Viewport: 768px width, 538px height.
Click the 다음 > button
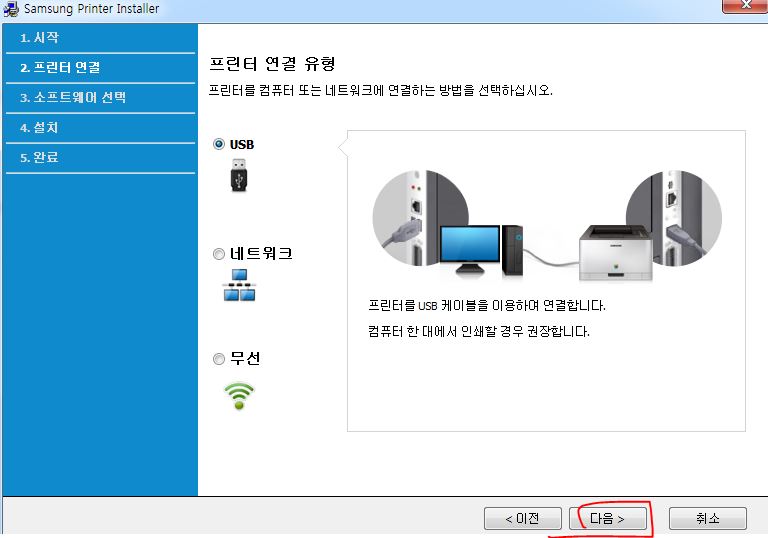pos(607,518)
